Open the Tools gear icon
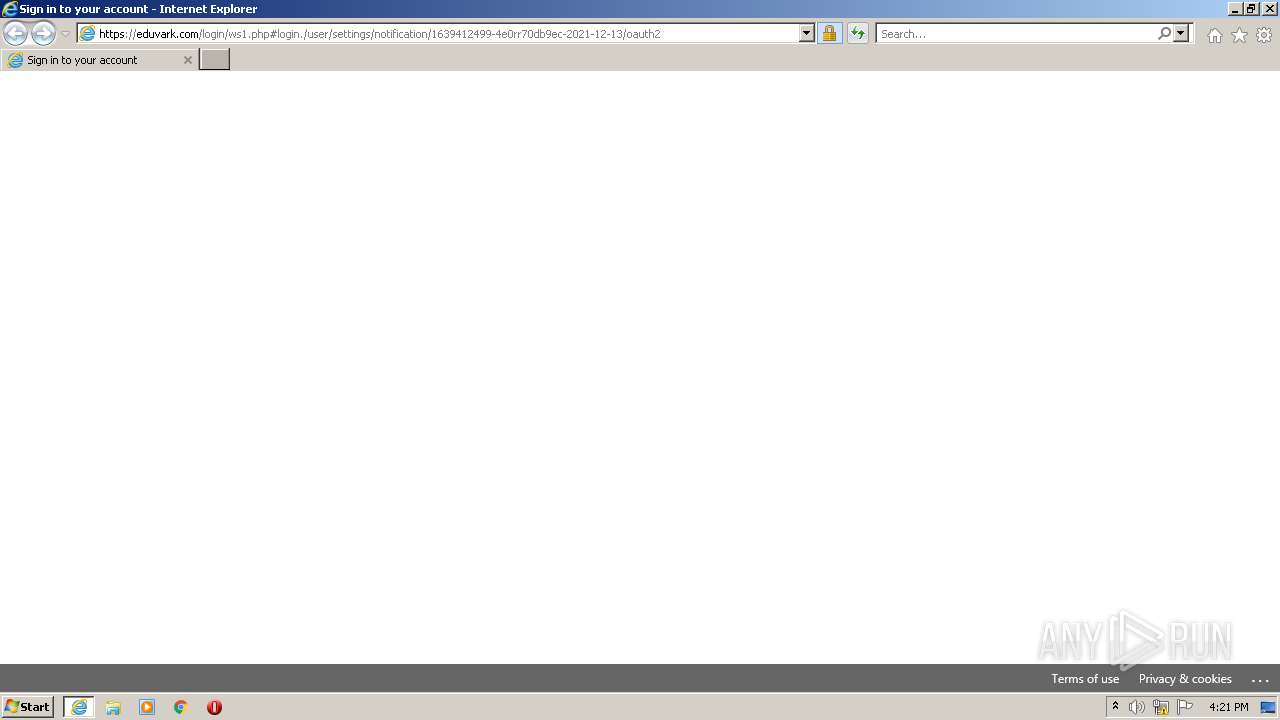This screenshot has height=720, width=1280. (1264, 35)
